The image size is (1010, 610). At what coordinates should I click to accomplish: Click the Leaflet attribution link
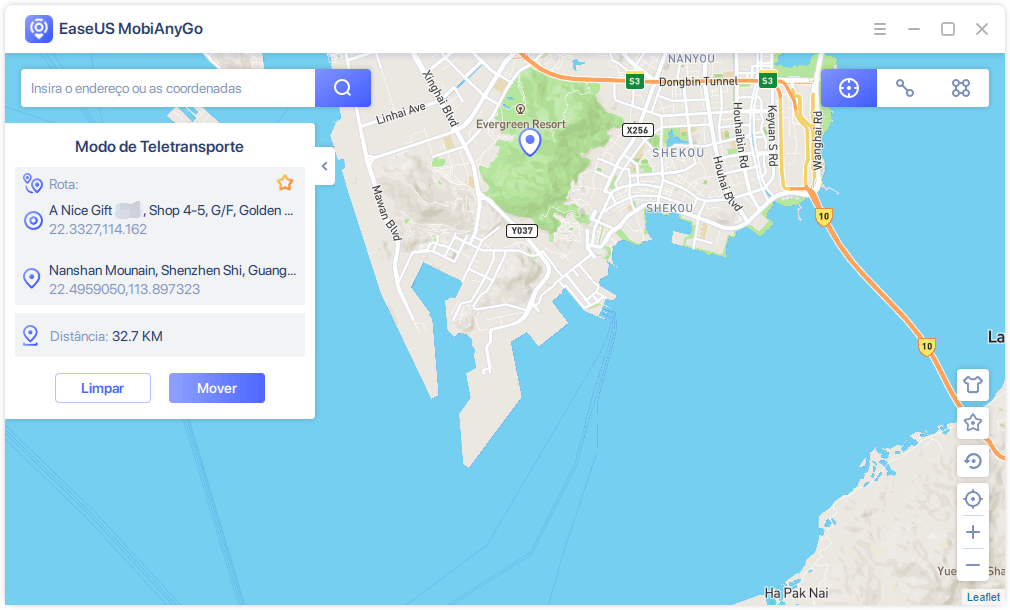click(982, 597)
